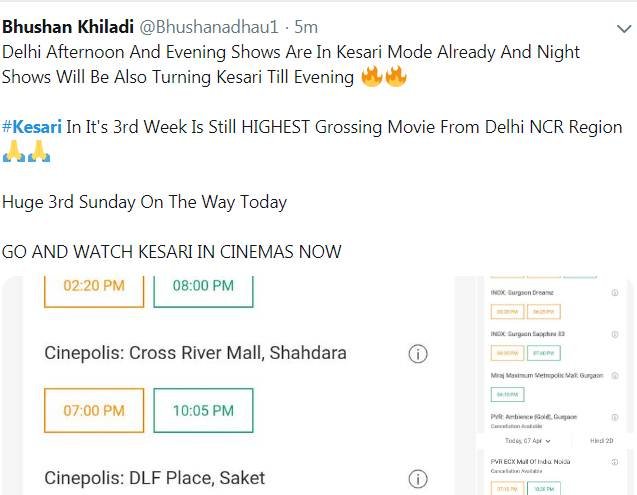Open the right Gurgaon theatres screenshot
The height and width of the screenshot is (495, 637).
point(552,385)
